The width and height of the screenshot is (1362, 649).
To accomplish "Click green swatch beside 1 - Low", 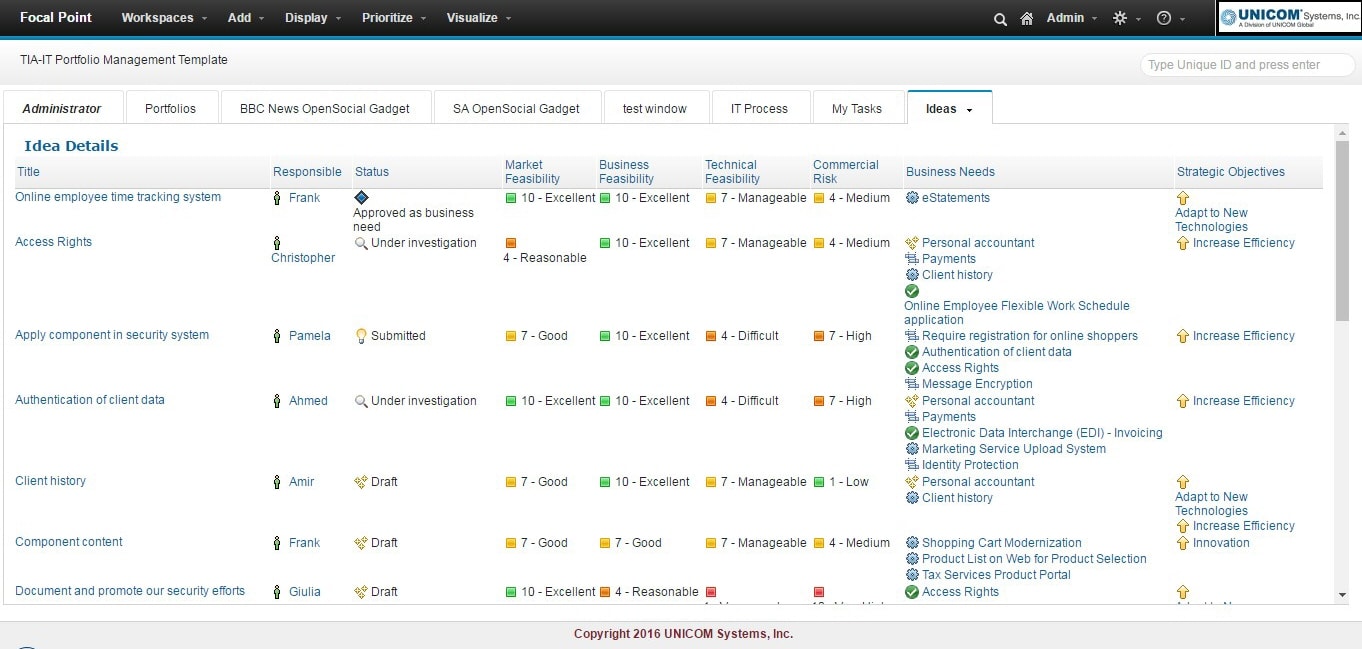I will point(819,482).
